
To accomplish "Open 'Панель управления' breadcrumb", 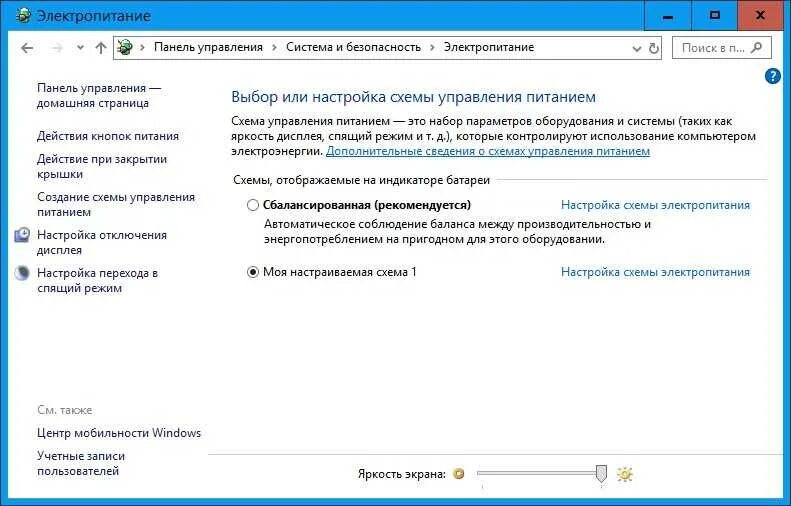I will coord(208,47).
